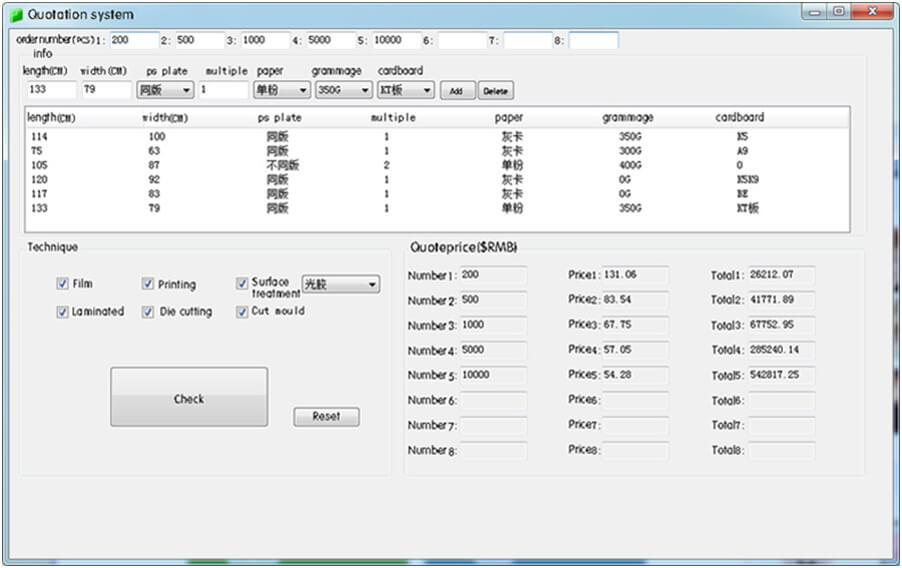902x568 pixels.
Task: Click the width(CM) list column header
Action: click(x=198, y=117)
